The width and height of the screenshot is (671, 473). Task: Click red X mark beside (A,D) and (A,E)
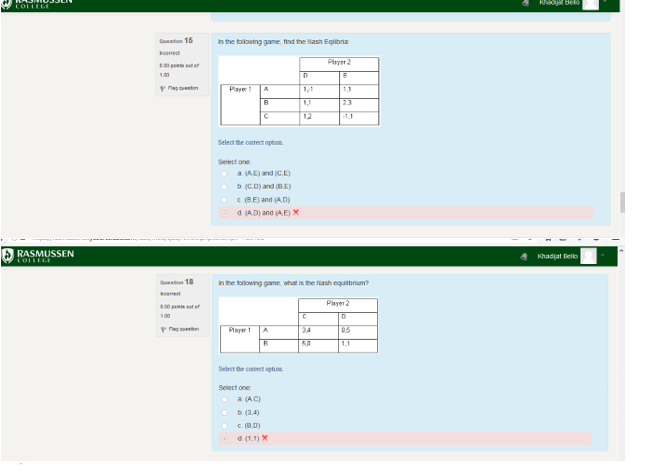click(x=296, y=212)
